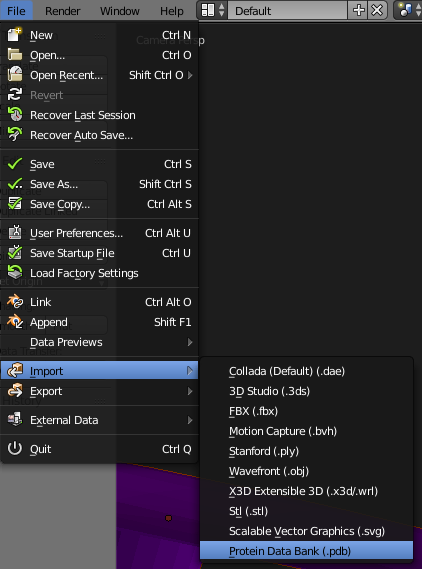The height and width of the screenshot is (569, 422).
Task: Click the Open Recent folder icon
Action: coord(15,75)
